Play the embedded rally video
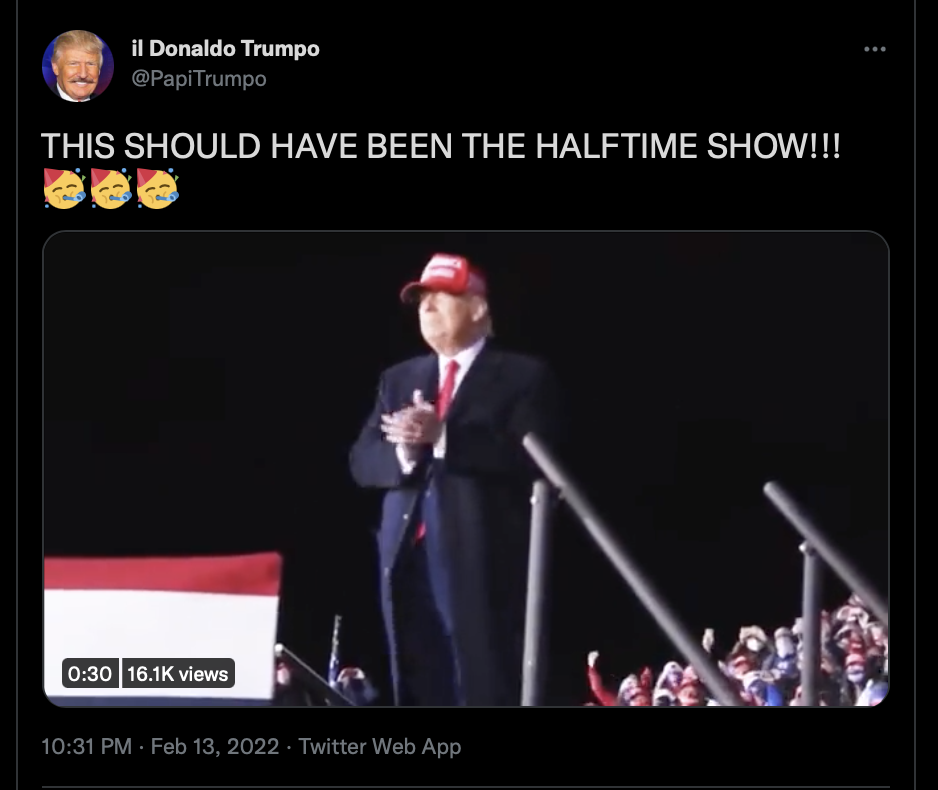This screenshot has width=938, height=790. [466, 469]
